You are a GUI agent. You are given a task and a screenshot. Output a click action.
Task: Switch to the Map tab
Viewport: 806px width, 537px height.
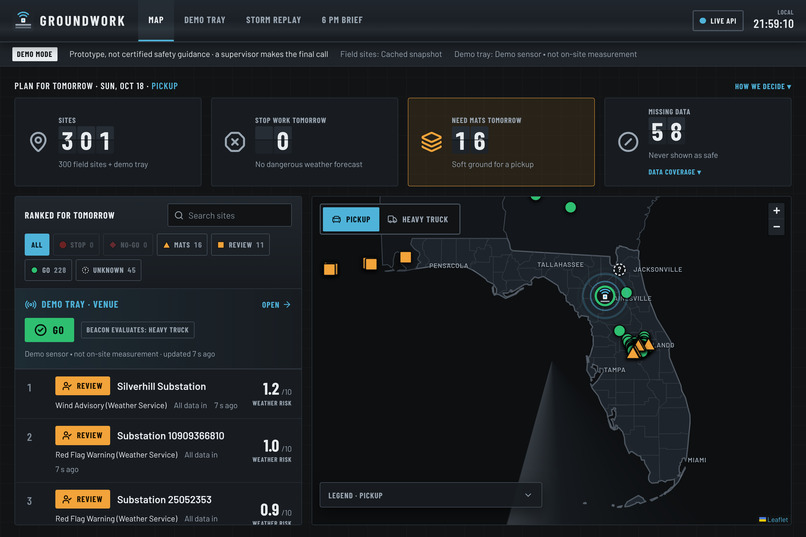click(156, 20)
